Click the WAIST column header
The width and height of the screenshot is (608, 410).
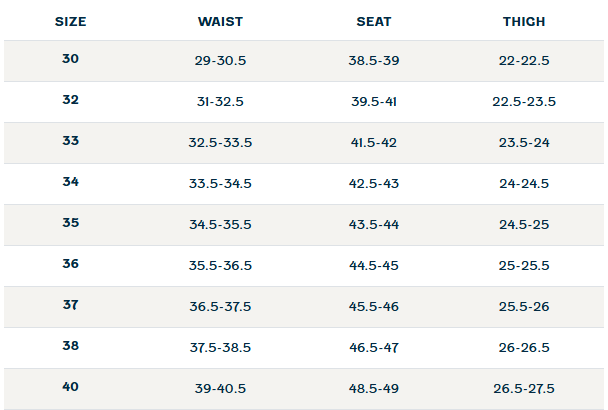tap(220, 21)
